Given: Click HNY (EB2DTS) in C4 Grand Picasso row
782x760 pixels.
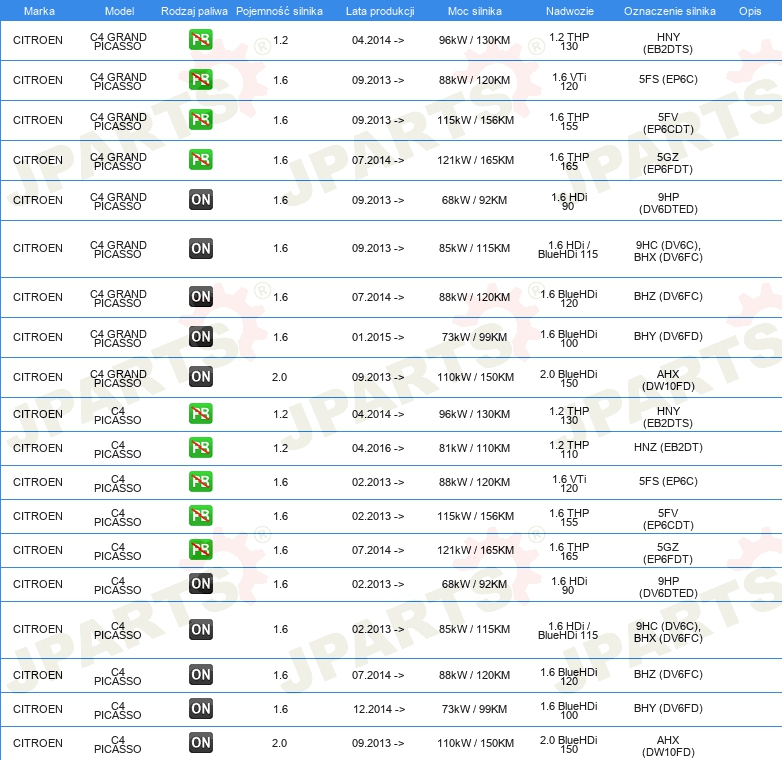Looking at the screenshot, I should [668, 43].
